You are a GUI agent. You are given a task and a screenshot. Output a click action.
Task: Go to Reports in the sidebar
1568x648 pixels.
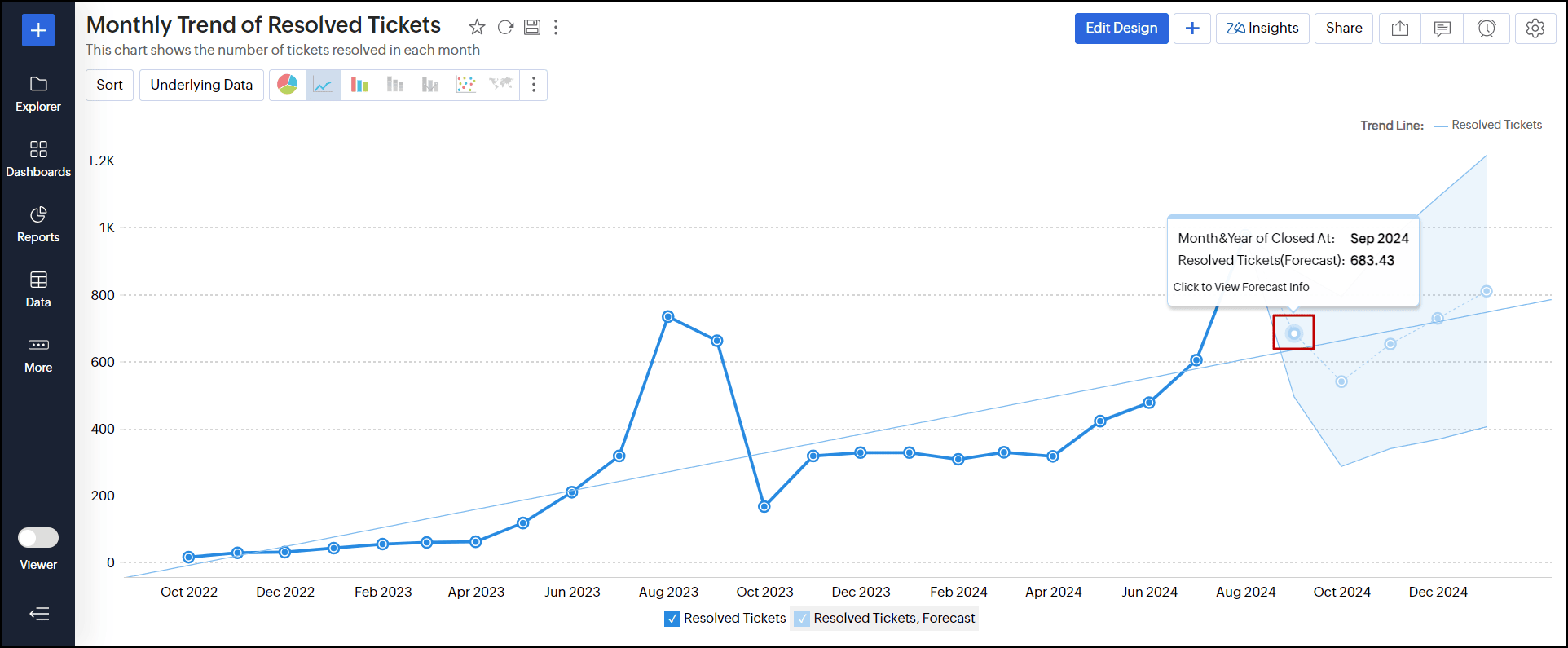(38, 223)
